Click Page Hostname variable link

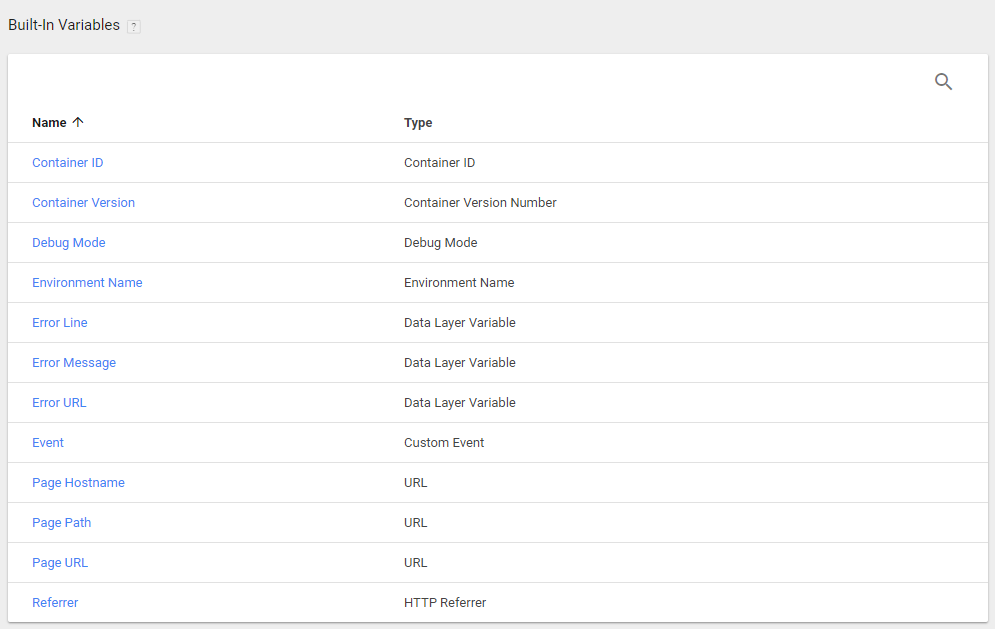[78, 483]
